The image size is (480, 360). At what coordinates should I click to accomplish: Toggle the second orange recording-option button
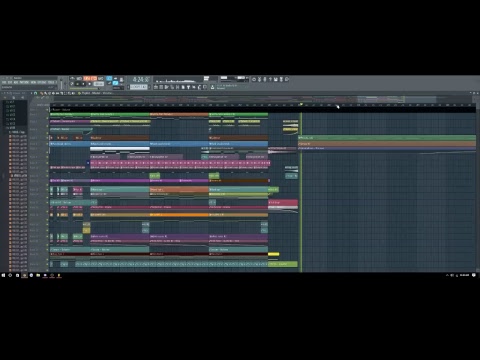pyautogui.click(x=94, y=78)
